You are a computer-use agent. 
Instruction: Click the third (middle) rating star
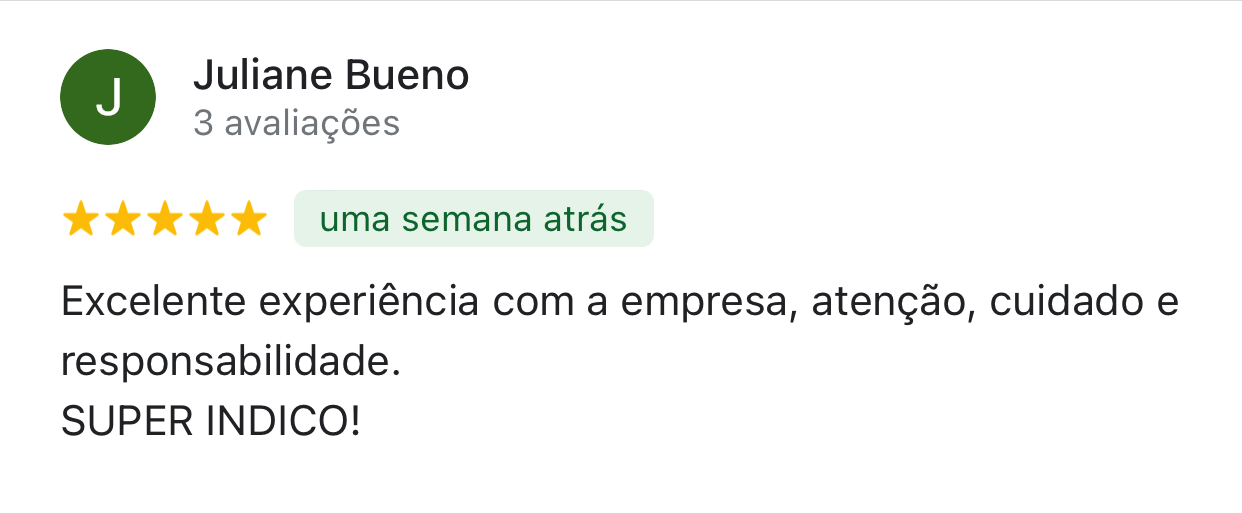164,219
